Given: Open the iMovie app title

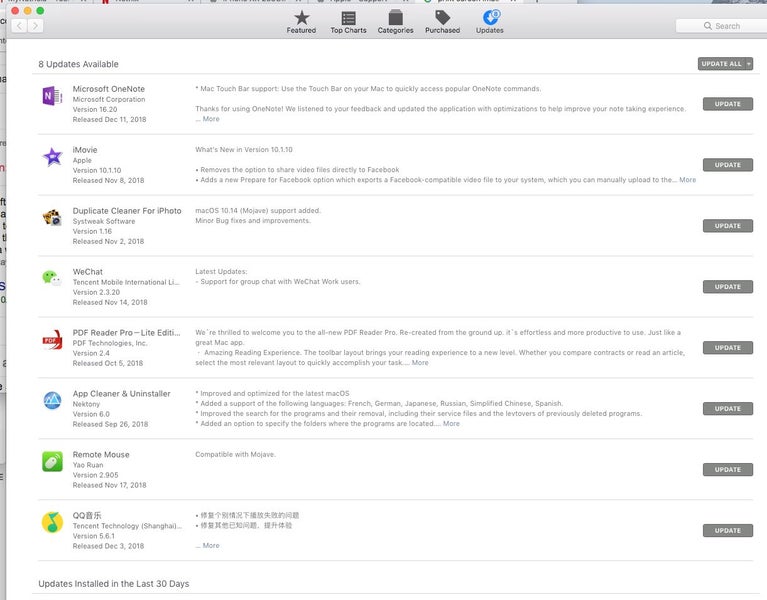Looking at the screenshot, I should 85,150.
